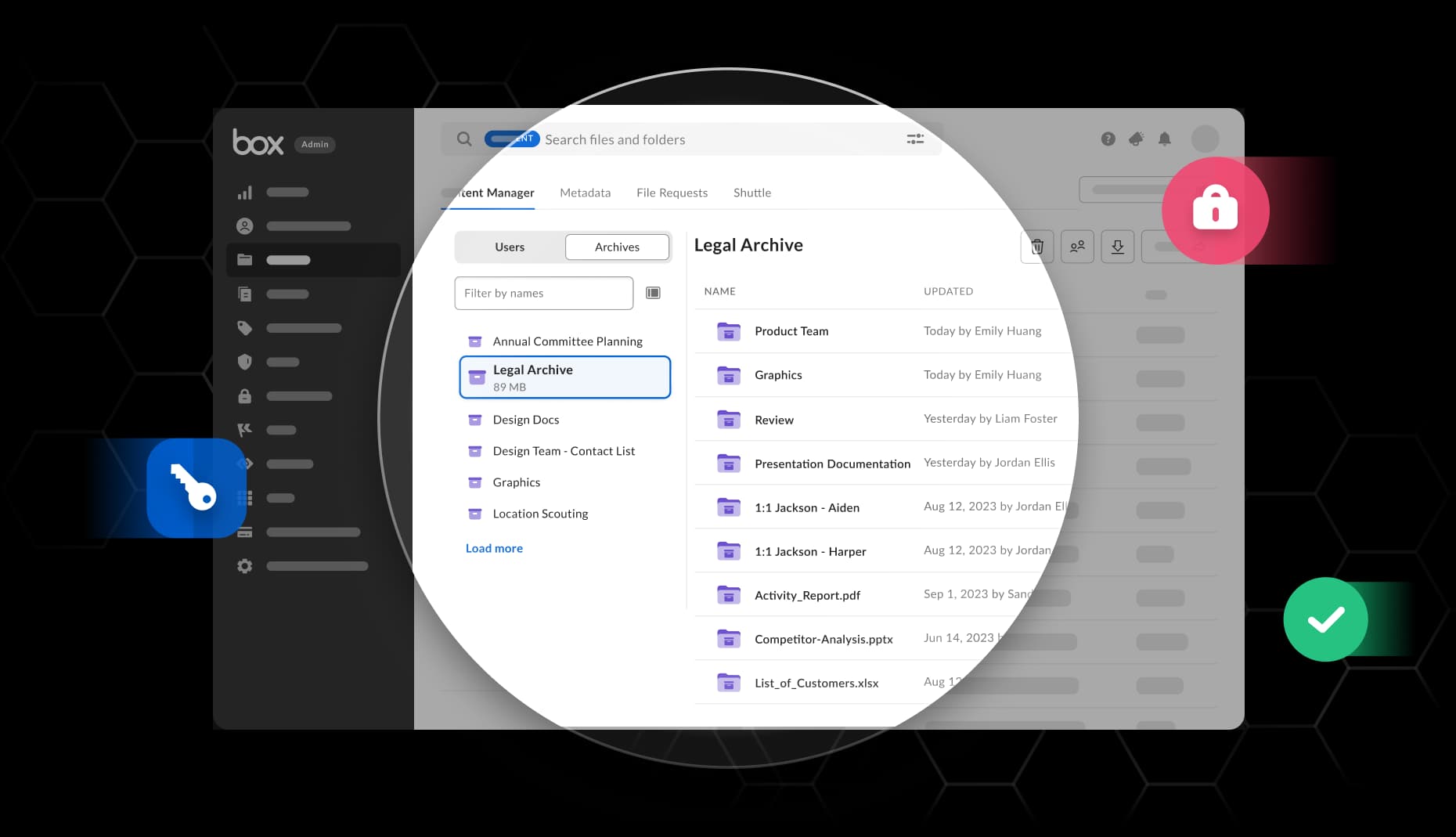
Task: Open the padlock governance sidebar icon
Action: click(x=245, y=396)
